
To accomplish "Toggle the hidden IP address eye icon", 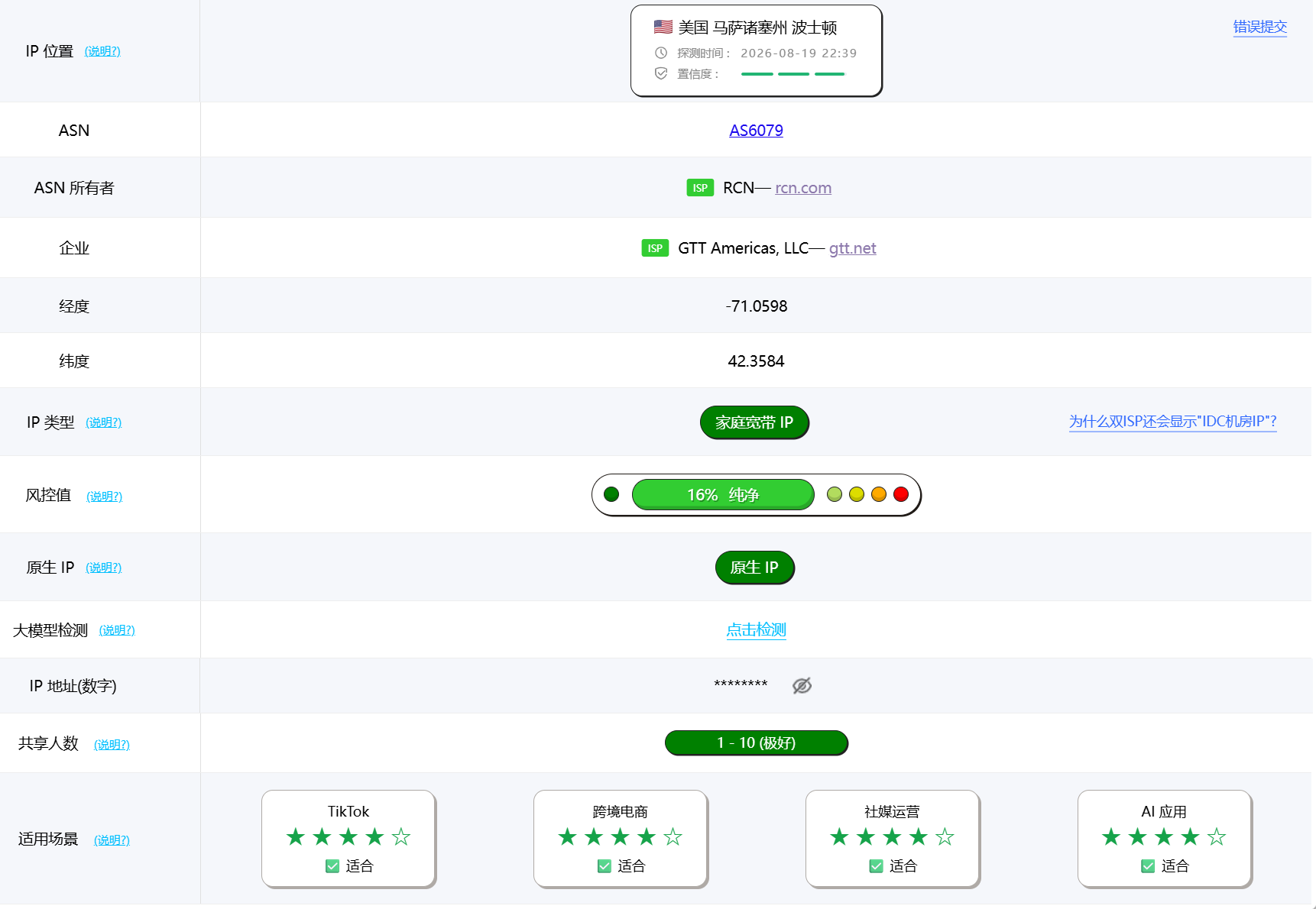I will click(802, 686).
